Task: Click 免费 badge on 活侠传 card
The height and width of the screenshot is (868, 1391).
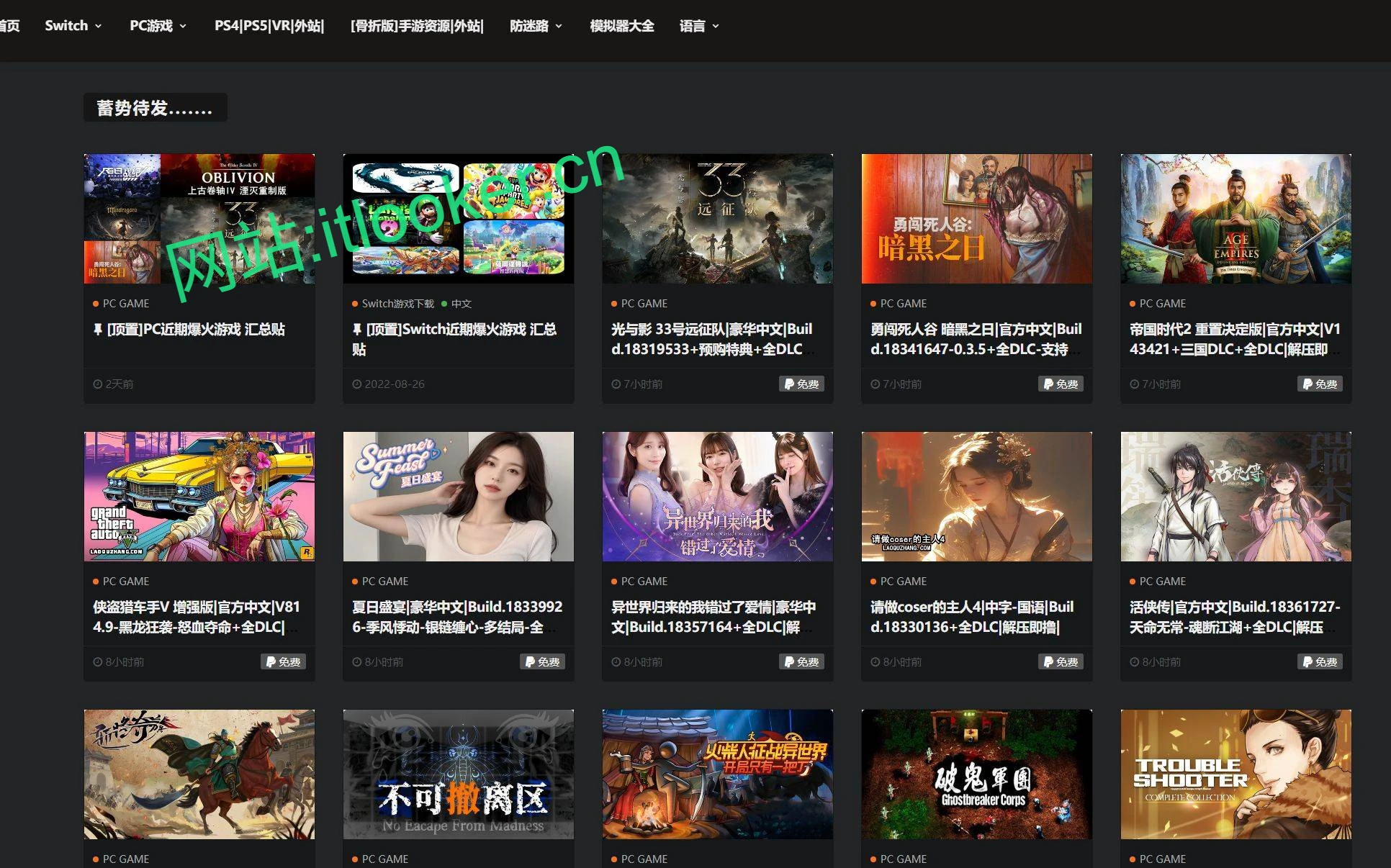Action: [1320, 662]
